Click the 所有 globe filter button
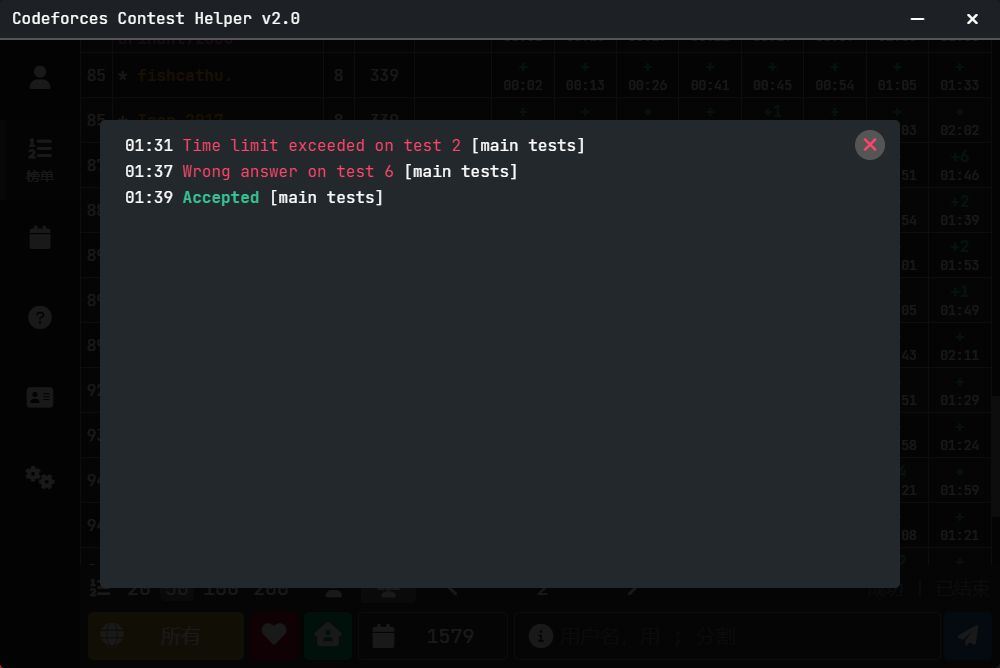1000x668 pixels. (x=166, y=635)
